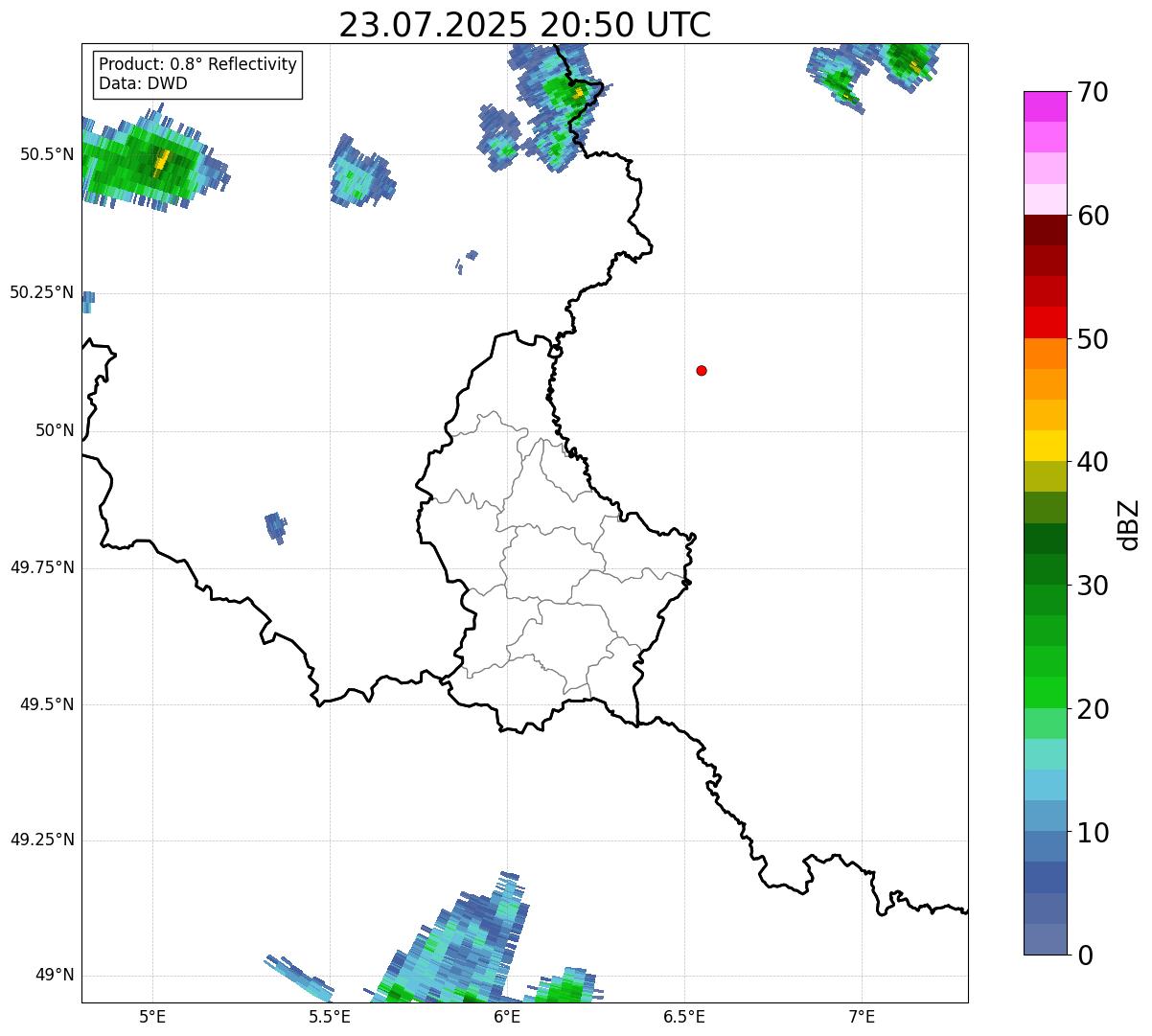This screenshot has width=1152, height=1036.
Task: Click the 50°N latitude label
Action: (55, 430)
